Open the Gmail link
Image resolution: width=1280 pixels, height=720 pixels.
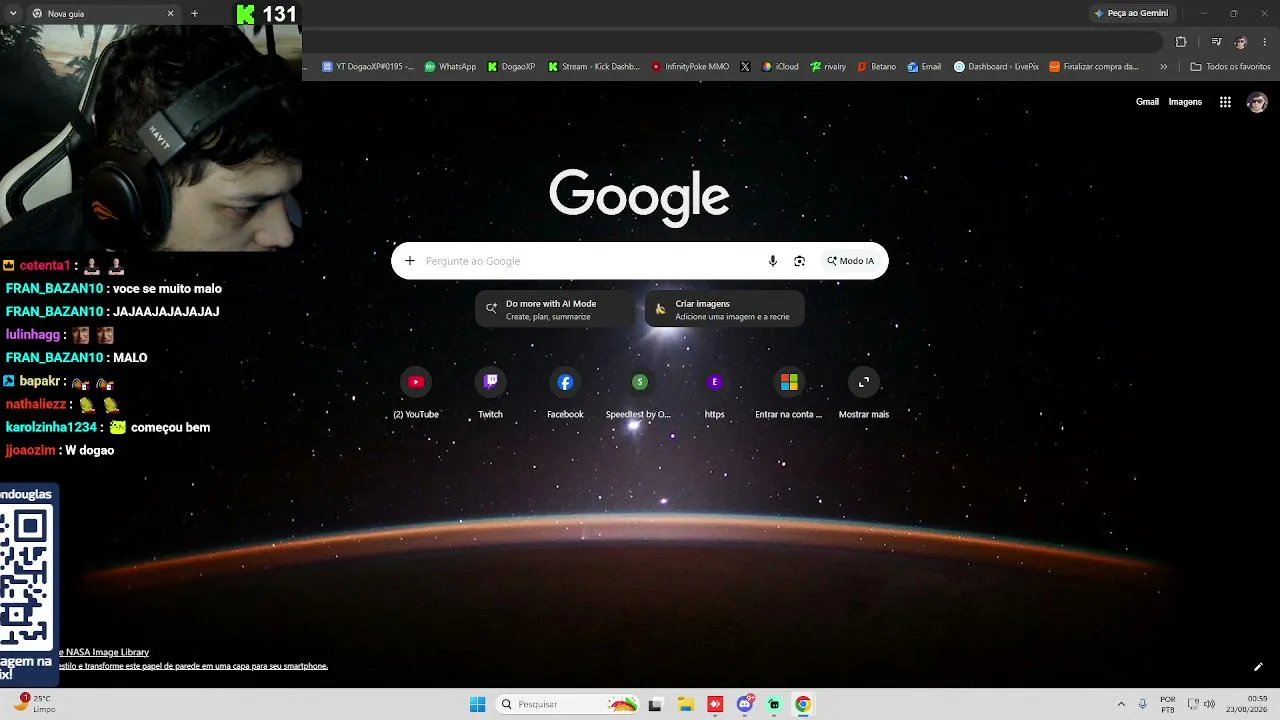(1147, 102)
